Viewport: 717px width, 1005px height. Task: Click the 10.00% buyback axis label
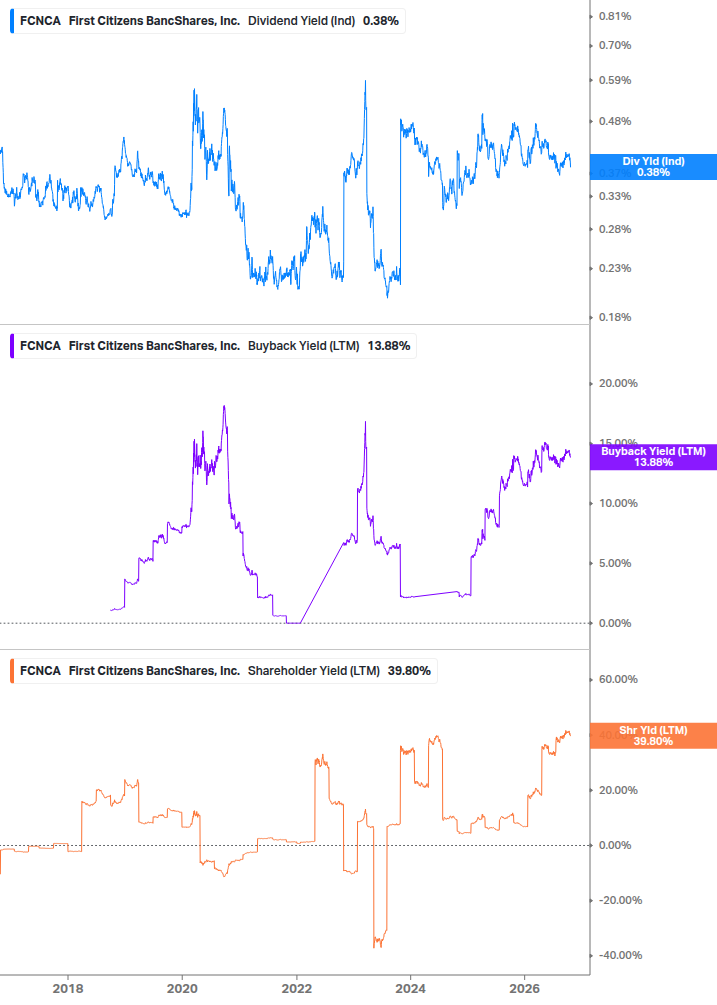click(x=618, y=503)
